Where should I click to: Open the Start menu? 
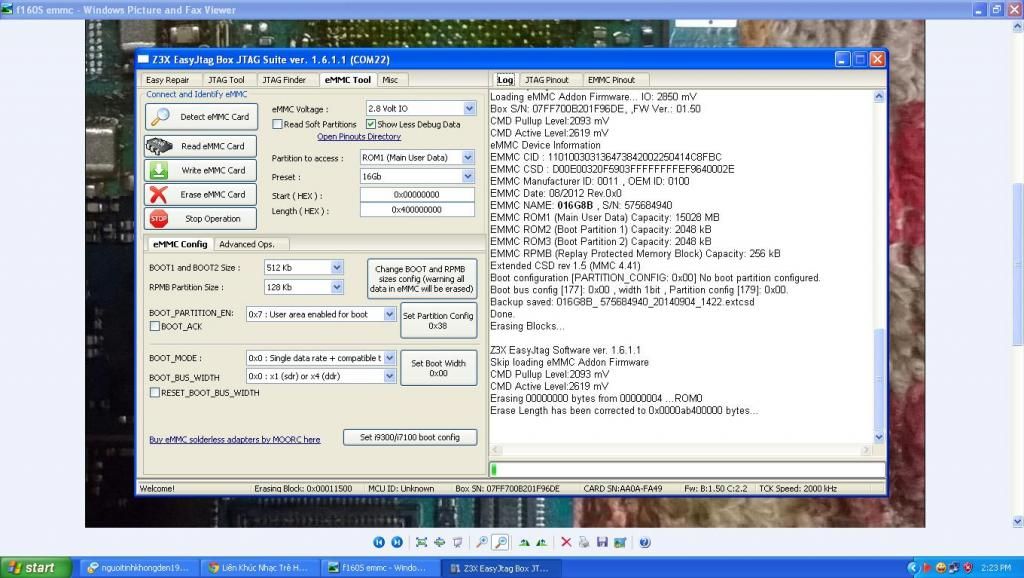pyautogui.click(x=36, y=568)
